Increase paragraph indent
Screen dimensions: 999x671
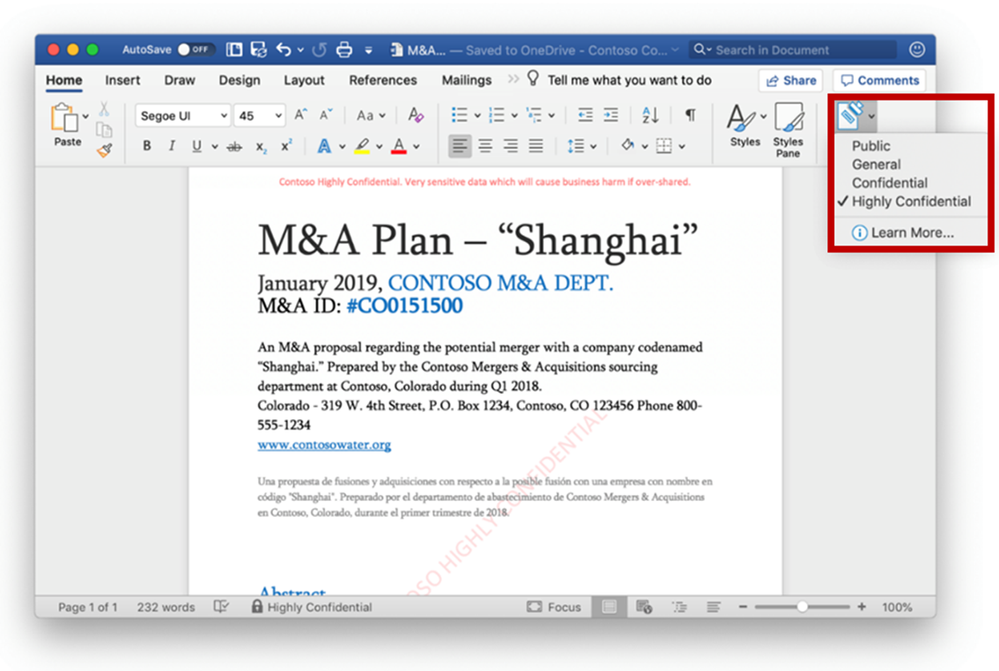point(610,115)
